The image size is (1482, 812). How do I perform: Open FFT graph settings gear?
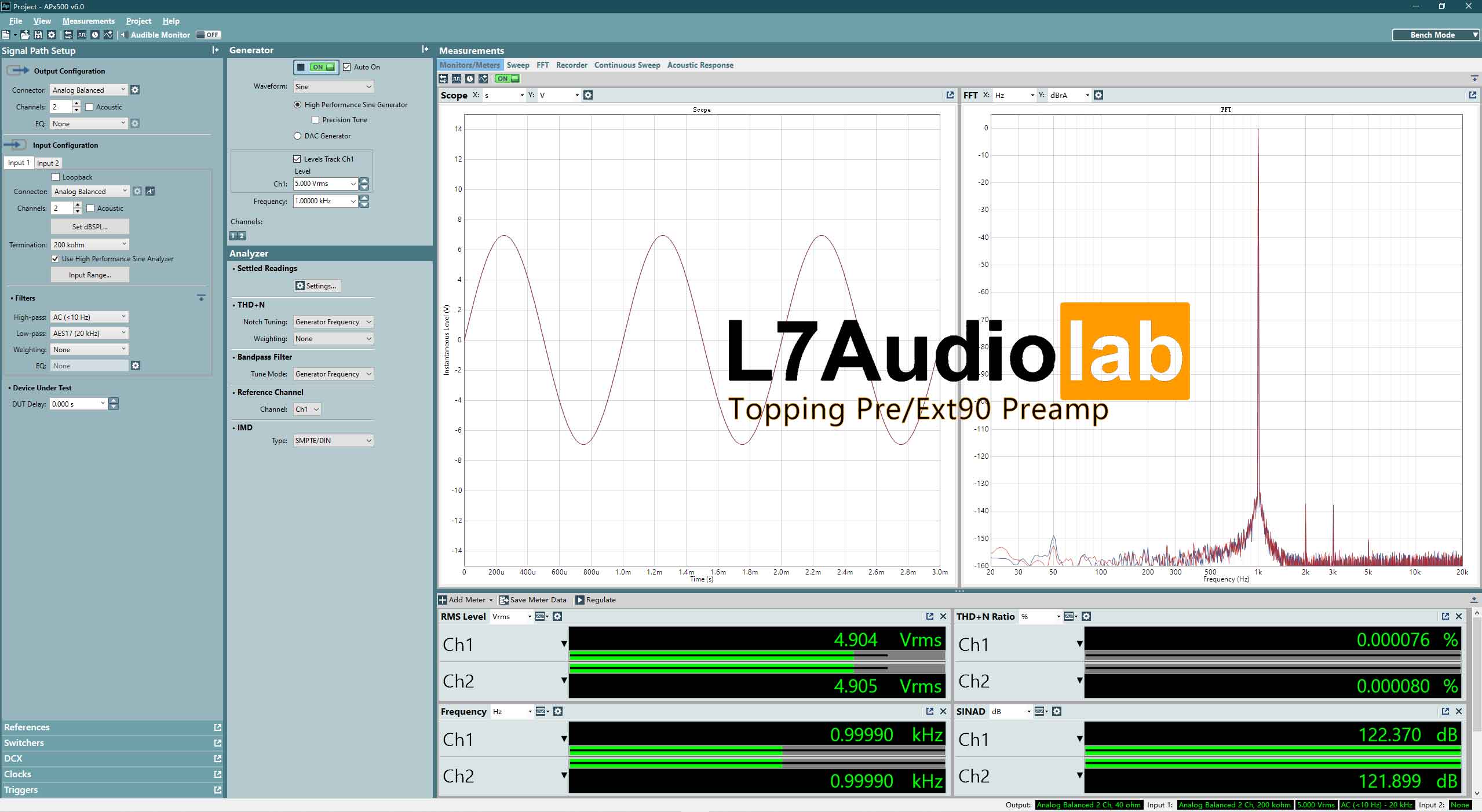[1098, 95]
